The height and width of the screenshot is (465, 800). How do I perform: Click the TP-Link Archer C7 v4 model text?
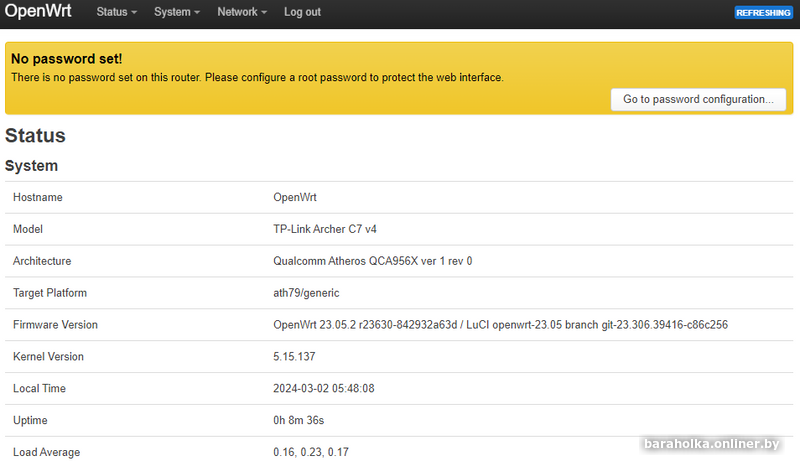325,229
